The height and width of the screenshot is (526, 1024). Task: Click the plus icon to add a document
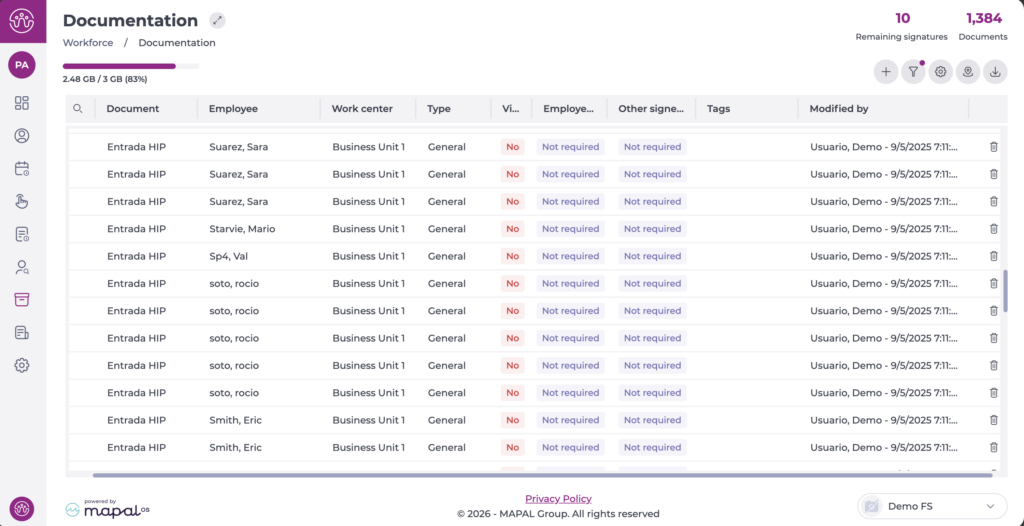coord(886,72)
